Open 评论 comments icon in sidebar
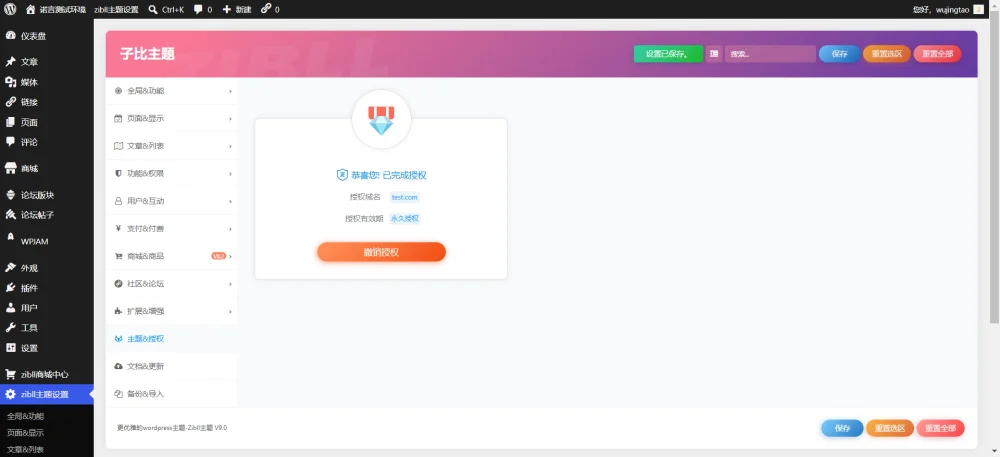1000x457 pixels. pyautogui.click(x=10, y=142)
